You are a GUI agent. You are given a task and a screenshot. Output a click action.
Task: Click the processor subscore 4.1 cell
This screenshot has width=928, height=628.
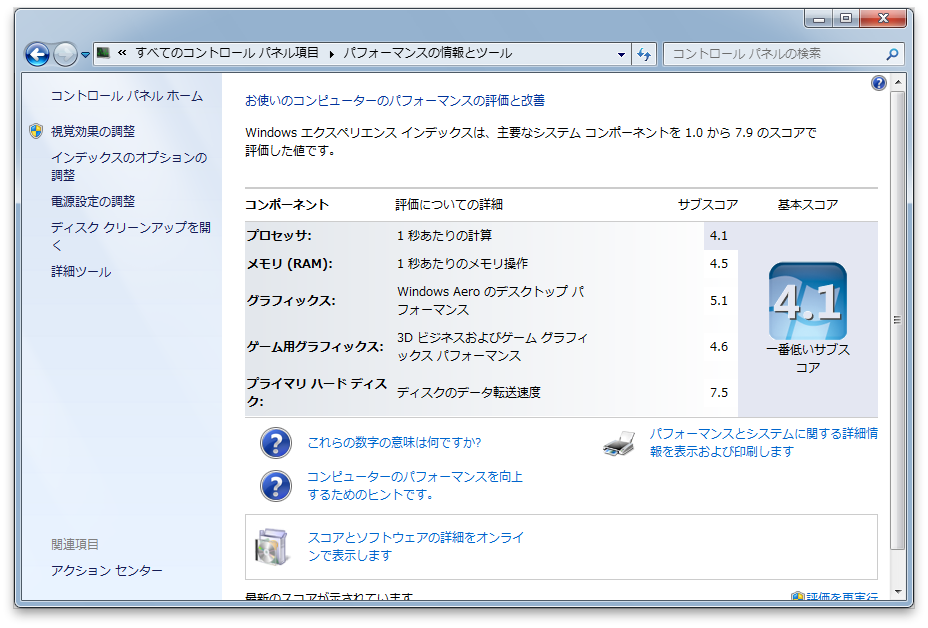click(x=719, y=236)
